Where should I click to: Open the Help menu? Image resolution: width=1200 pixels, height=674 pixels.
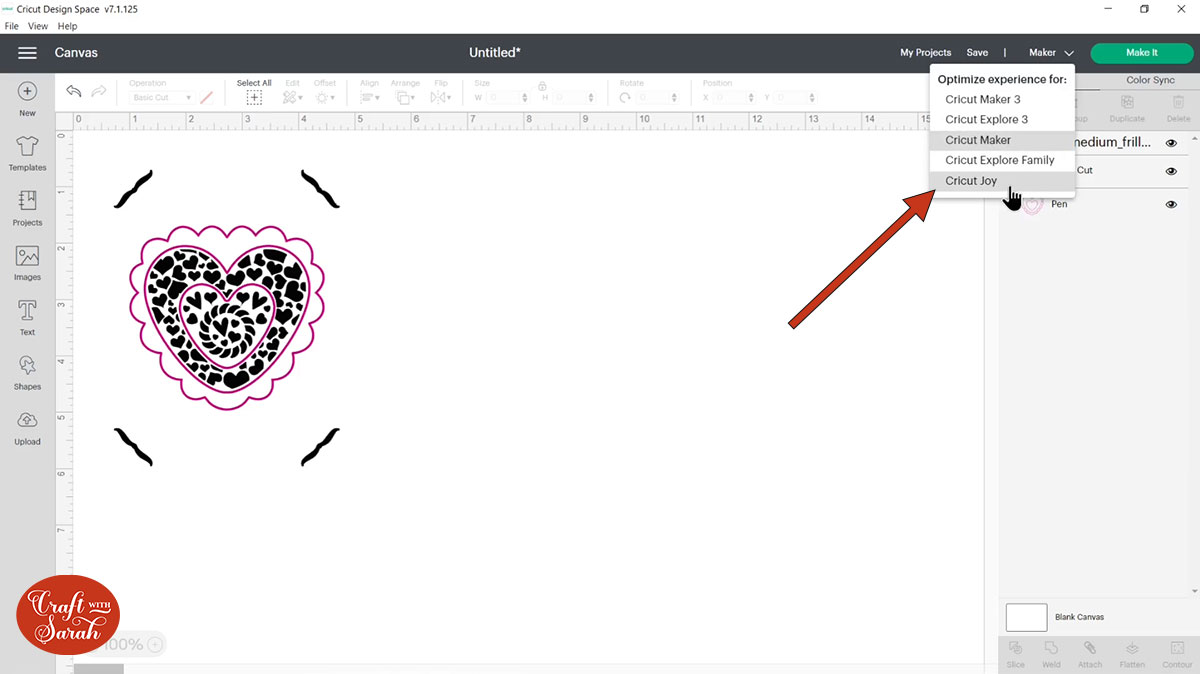67,26
